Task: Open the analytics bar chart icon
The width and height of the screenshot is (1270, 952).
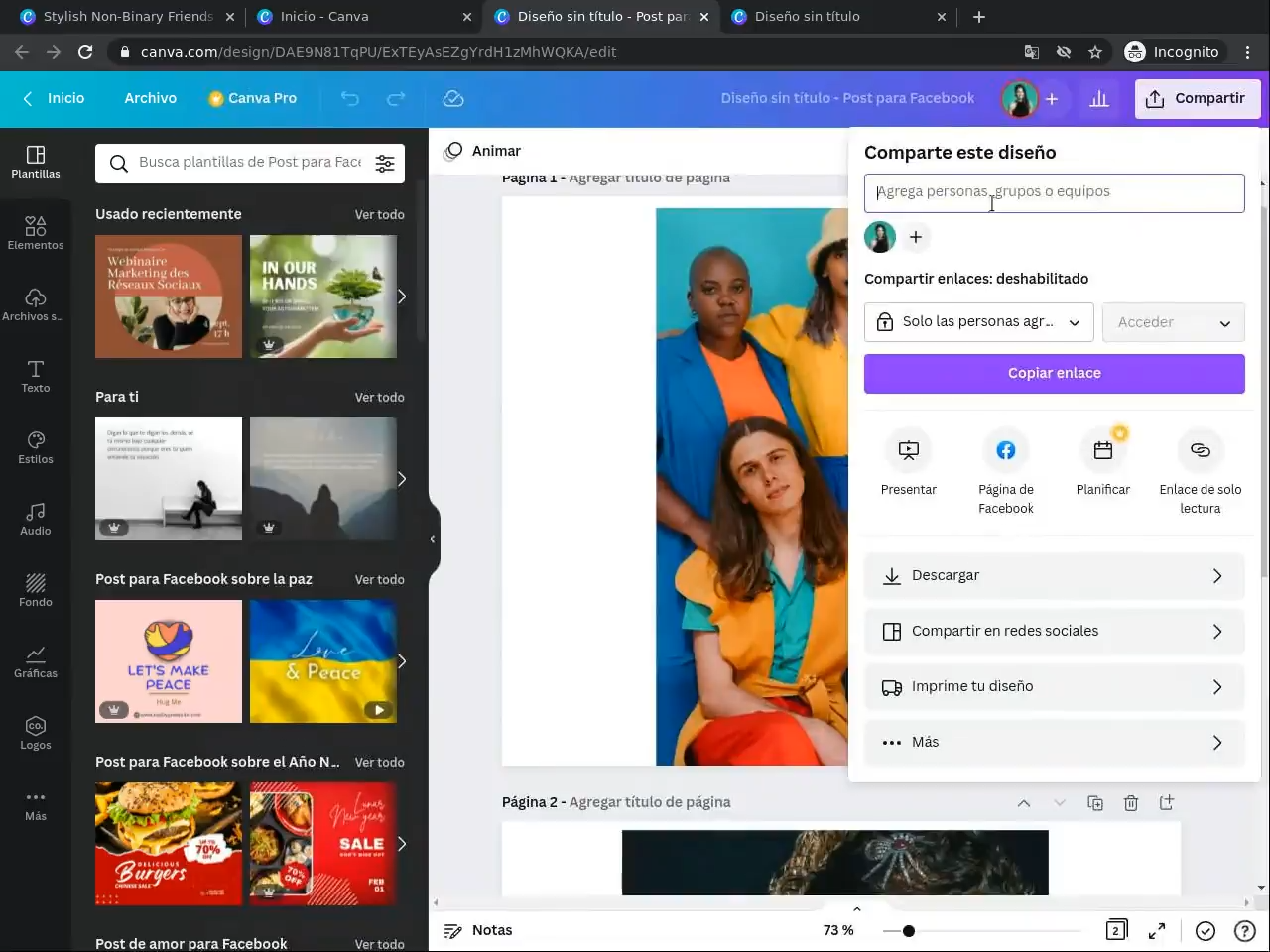Action: (1099, 99)
